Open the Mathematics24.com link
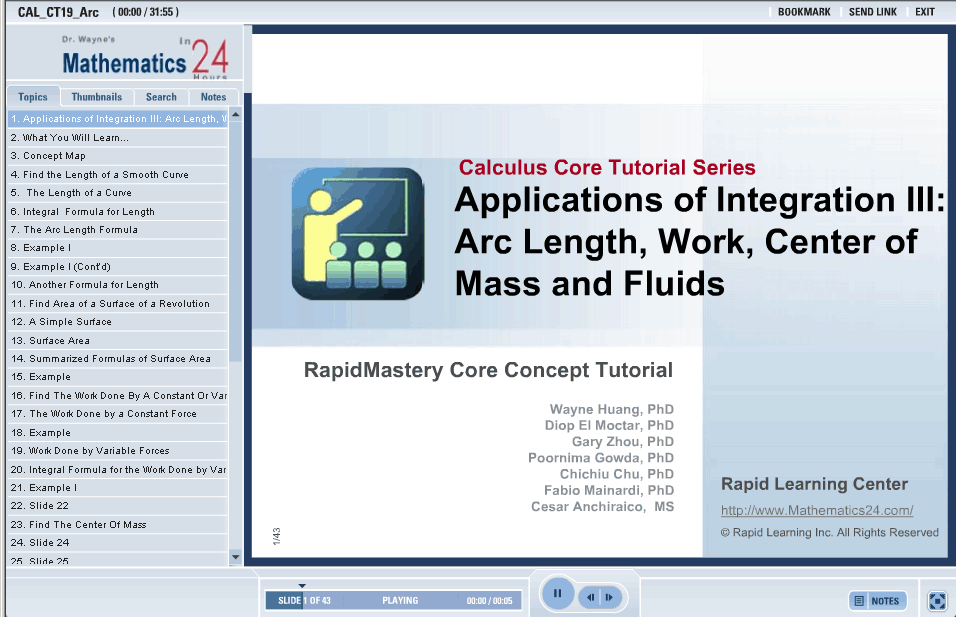Image resolution: width=956 pixels, height=617 pixels. click(817, 510)
